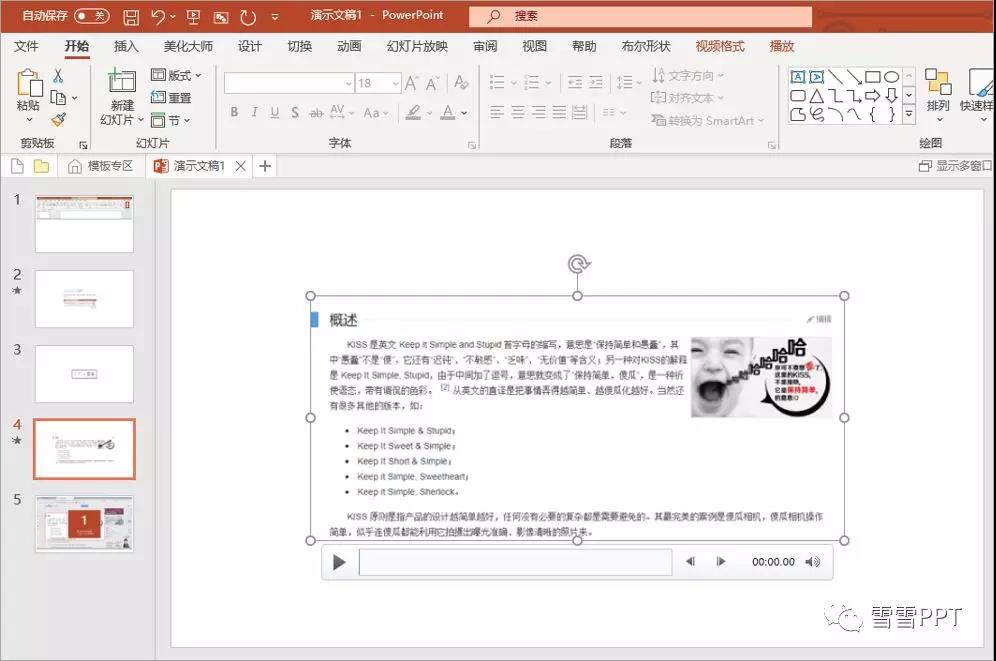Toggle bold formatting
996x661 pixels.
click(234, 113)
